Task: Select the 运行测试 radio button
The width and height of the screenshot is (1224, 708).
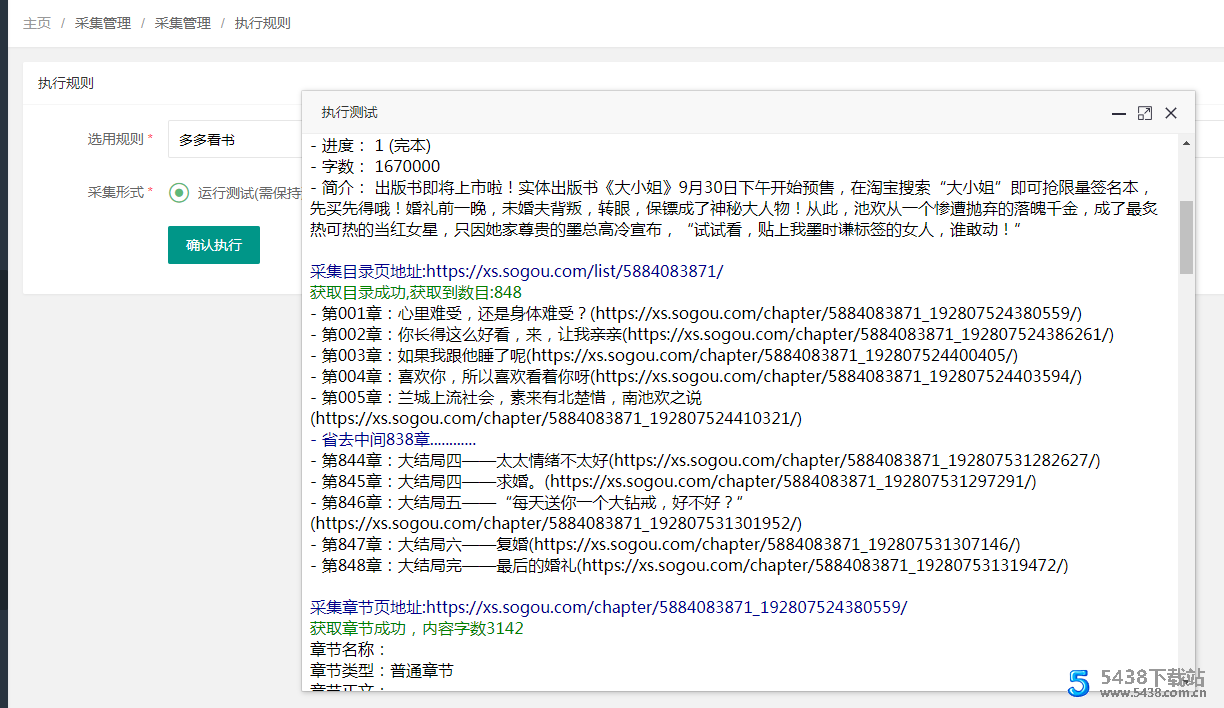Action: pyautogui.click(x=179, y=193)
